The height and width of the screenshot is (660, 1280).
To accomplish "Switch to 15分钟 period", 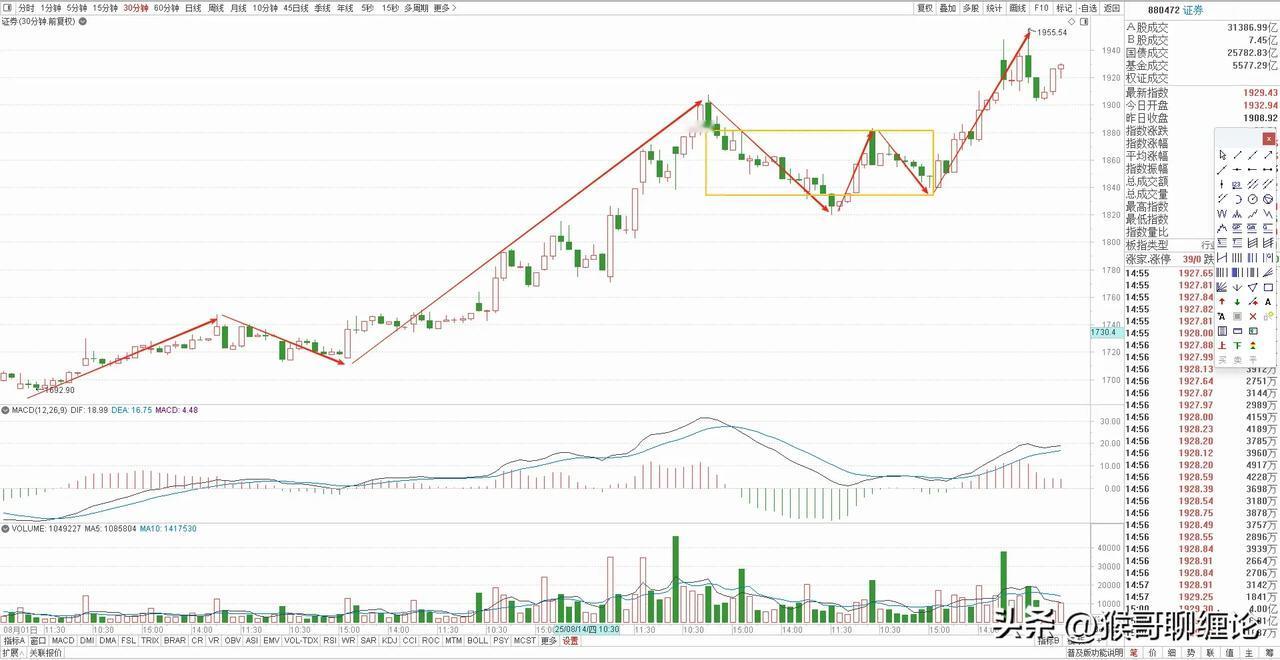I will pos(105,8).
